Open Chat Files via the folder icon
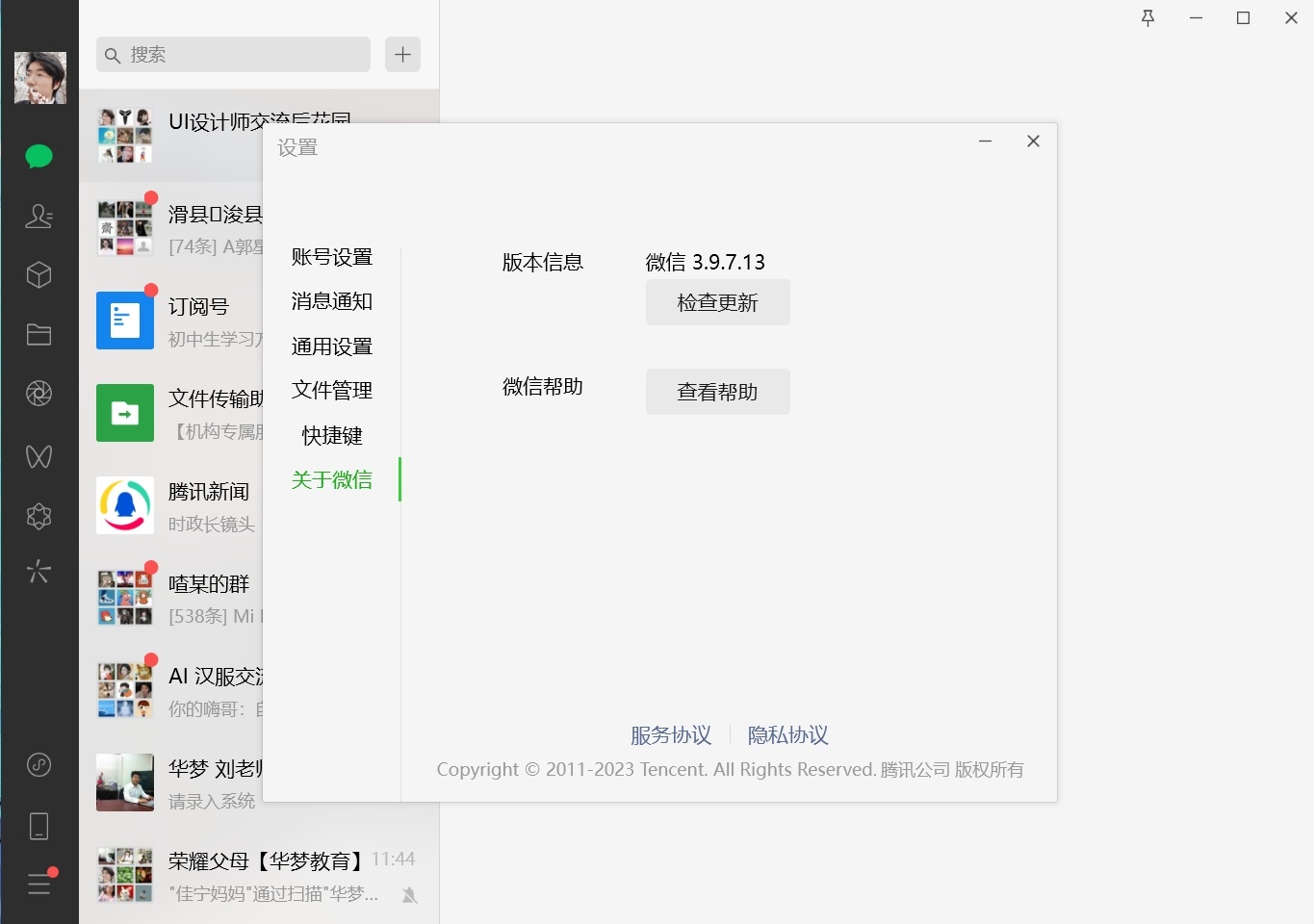Image resolution: width=1314 pixels, height=924 pixels. click(x=39, y=334)
